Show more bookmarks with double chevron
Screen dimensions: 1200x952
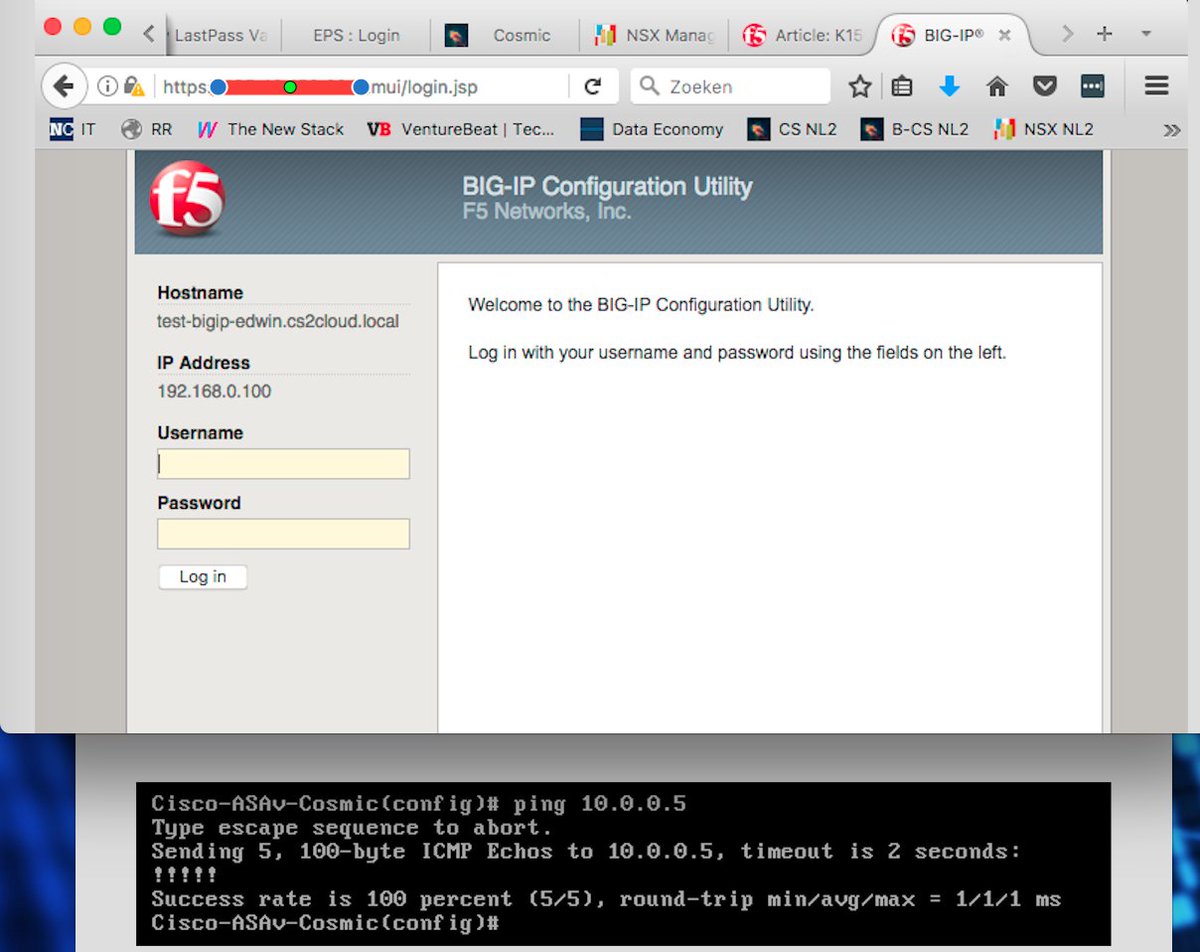pyautogui.click(x=1172, y=130)
